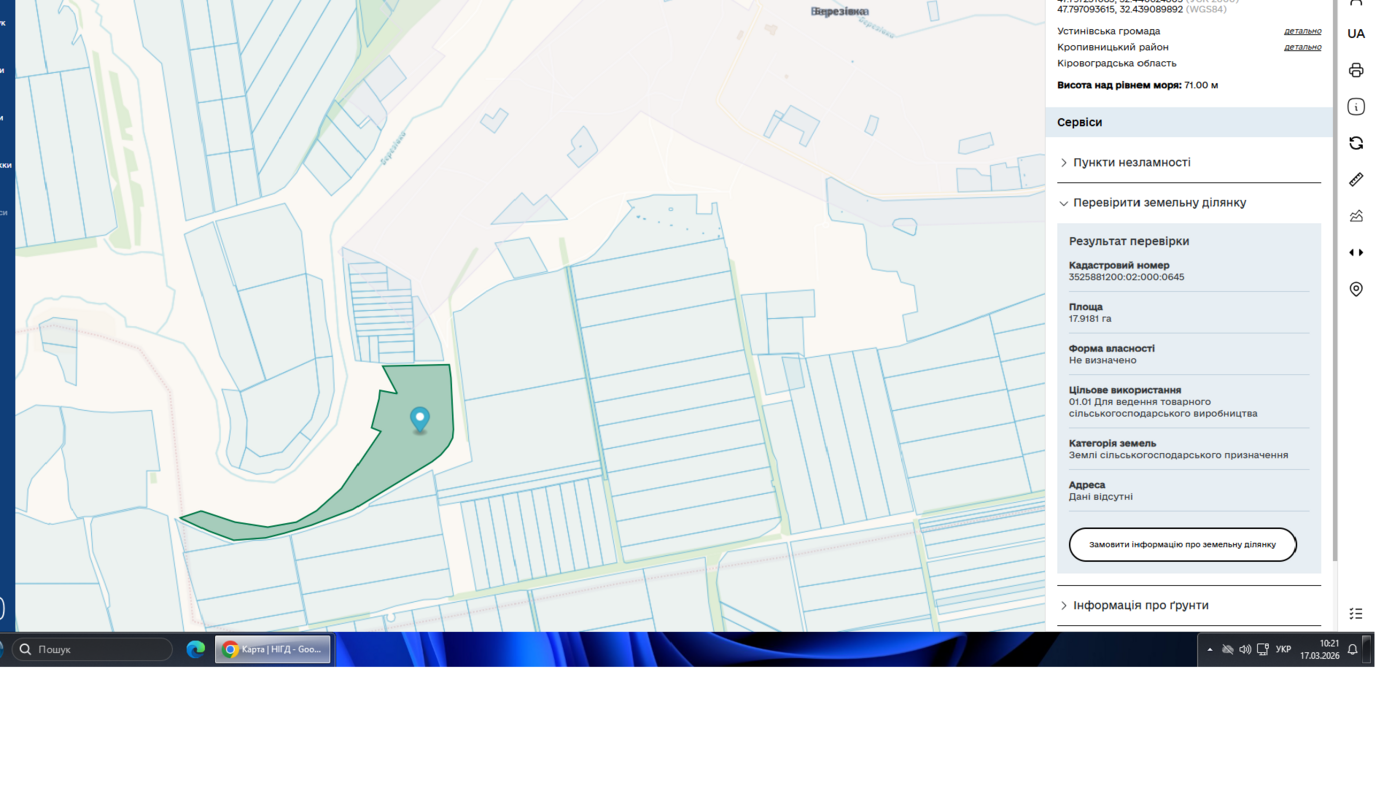Click the blue pin marker on the parcel

click(420, 419)
